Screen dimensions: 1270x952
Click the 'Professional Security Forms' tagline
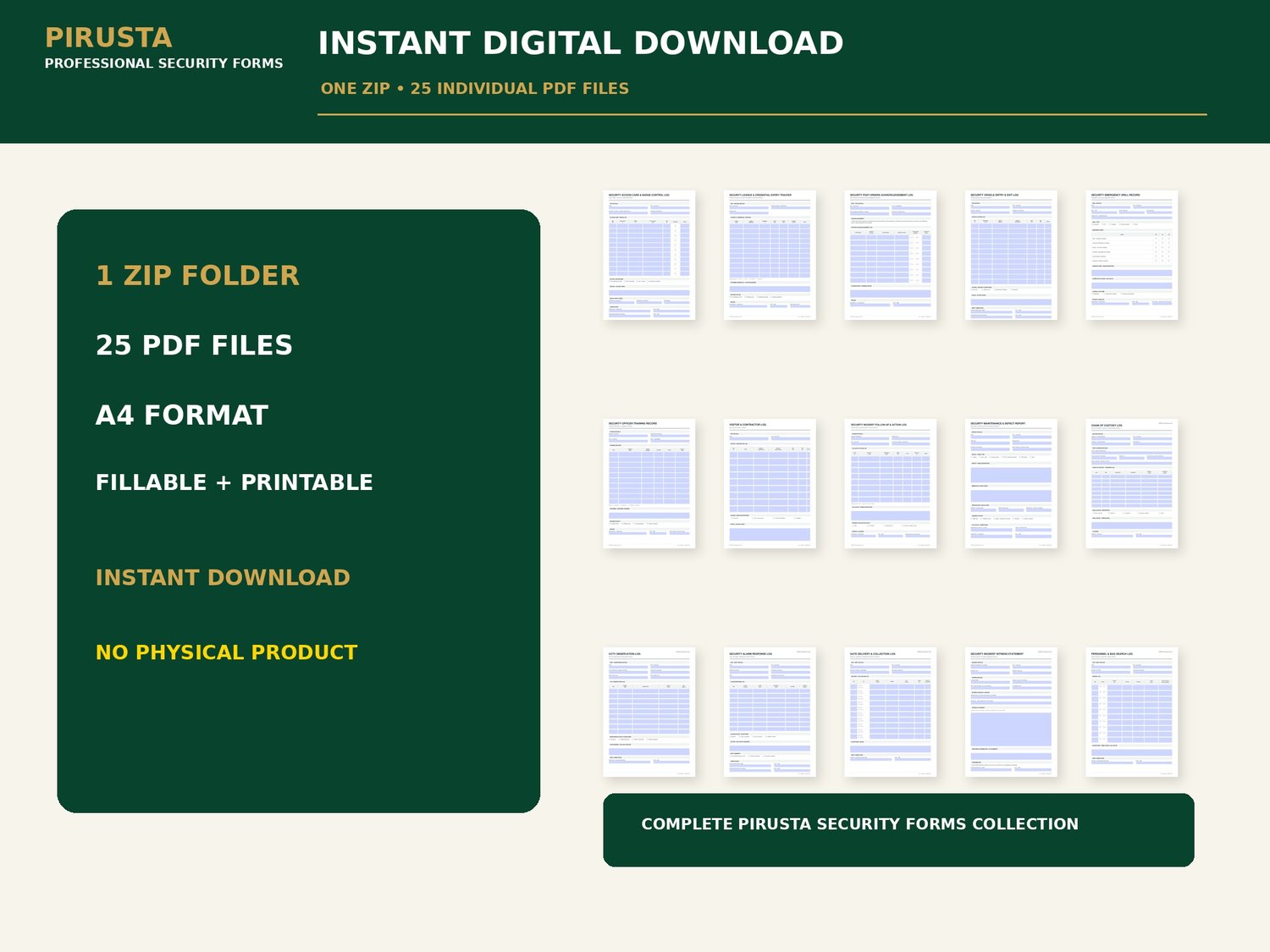click(164, 63)
